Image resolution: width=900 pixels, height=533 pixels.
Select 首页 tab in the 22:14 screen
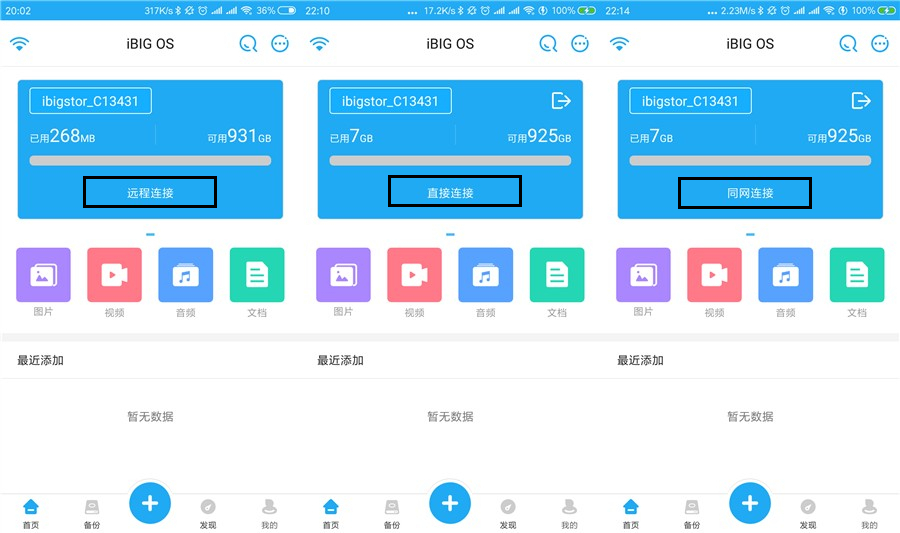(x=631, y=513)
